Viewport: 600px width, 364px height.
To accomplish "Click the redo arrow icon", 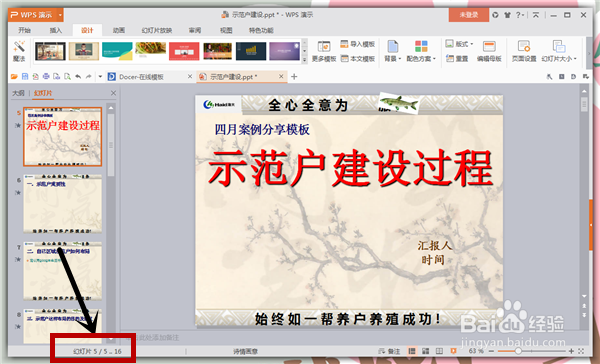I will (x=89, y=77).
